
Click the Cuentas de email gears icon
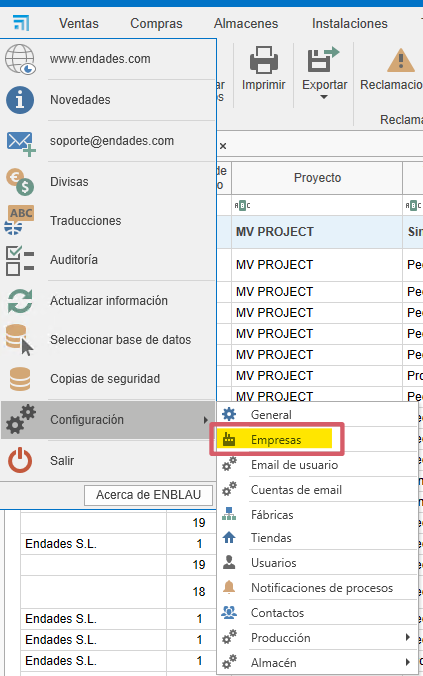(x=229, y=489)
